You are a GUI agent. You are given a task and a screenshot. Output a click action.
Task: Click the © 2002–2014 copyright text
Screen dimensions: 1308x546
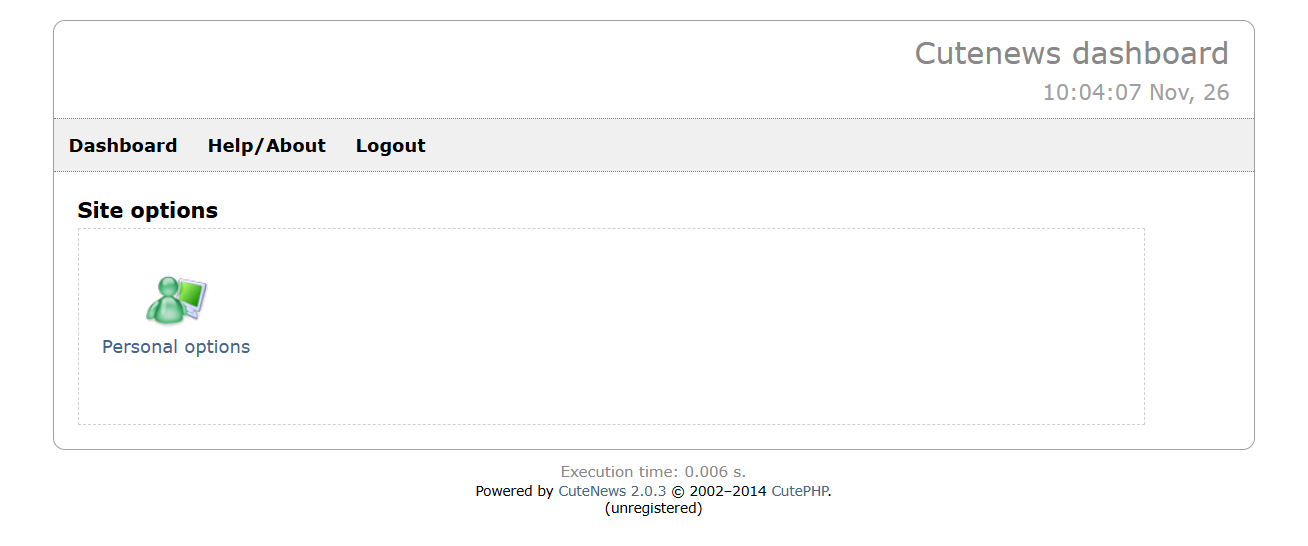click(x=718, y=491)
